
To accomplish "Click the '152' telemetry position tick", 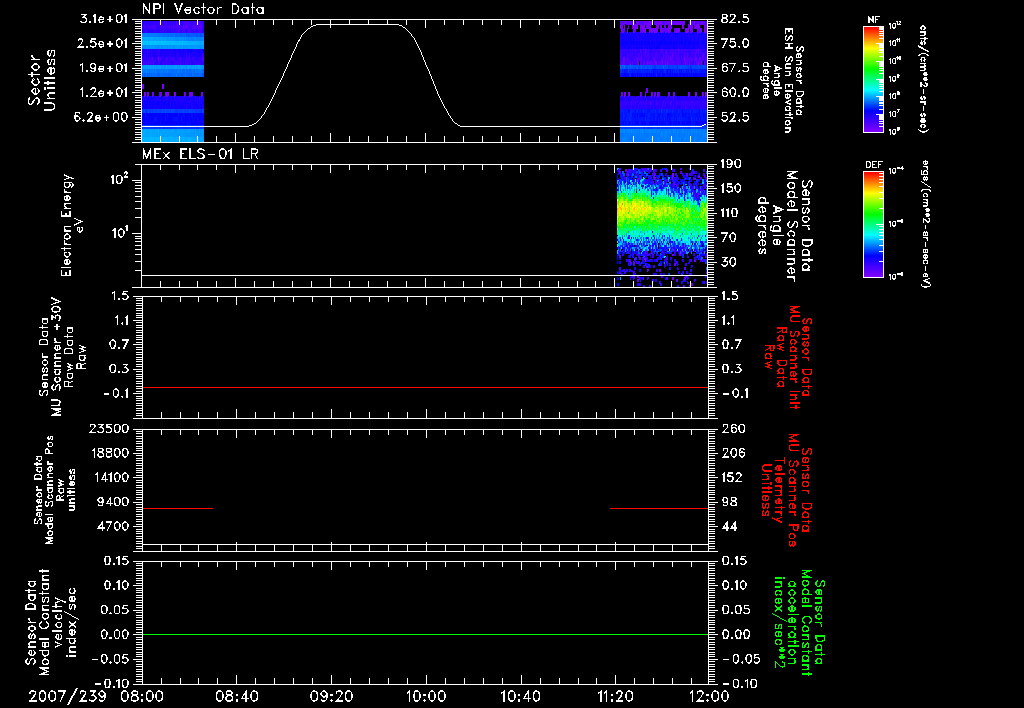I will [732, 477].
